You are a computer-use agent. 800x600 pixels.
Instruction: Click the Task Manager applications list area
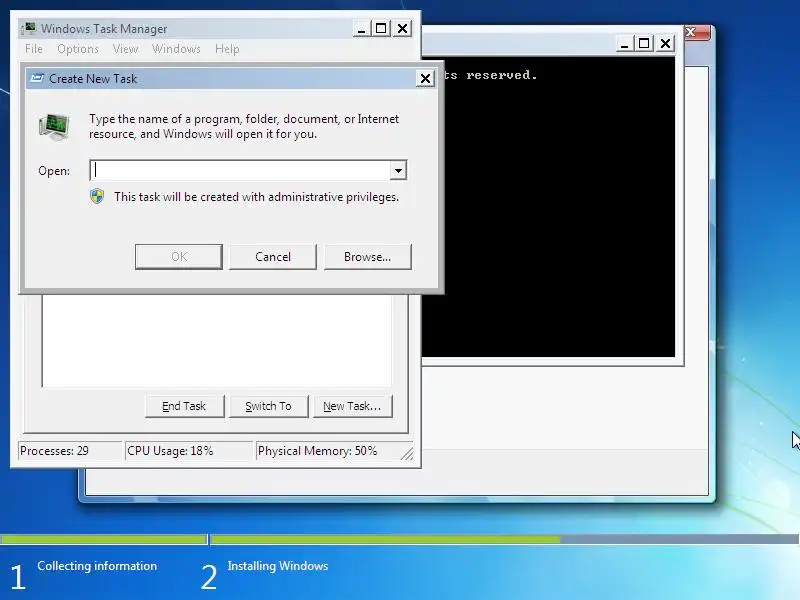(x=217, y=340)
